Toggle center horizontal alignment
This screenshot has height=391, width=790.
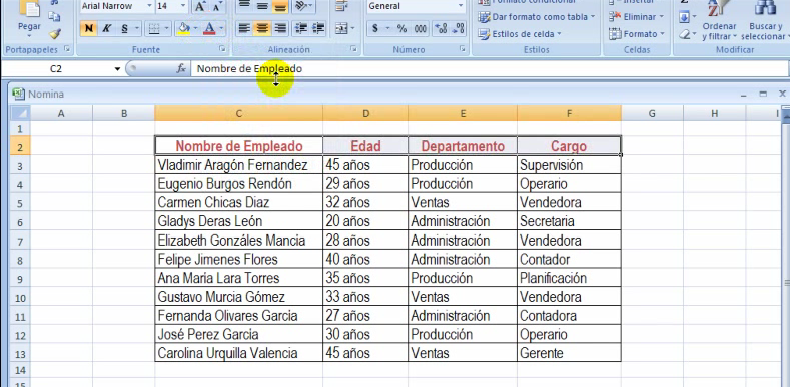click(x=261, y=29)
